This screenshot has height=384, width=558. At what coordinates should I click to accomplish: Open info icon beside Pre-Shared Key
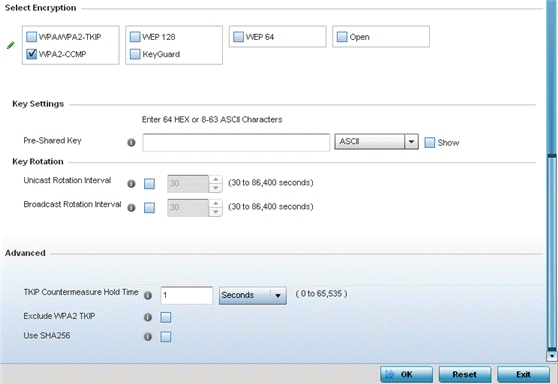[131, 142]
